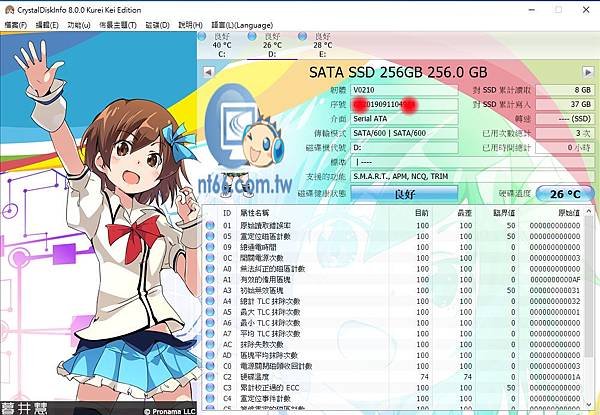Open the 佈景主題(T) theme menu
Screen dimensions: 600x415
[118, 25]
